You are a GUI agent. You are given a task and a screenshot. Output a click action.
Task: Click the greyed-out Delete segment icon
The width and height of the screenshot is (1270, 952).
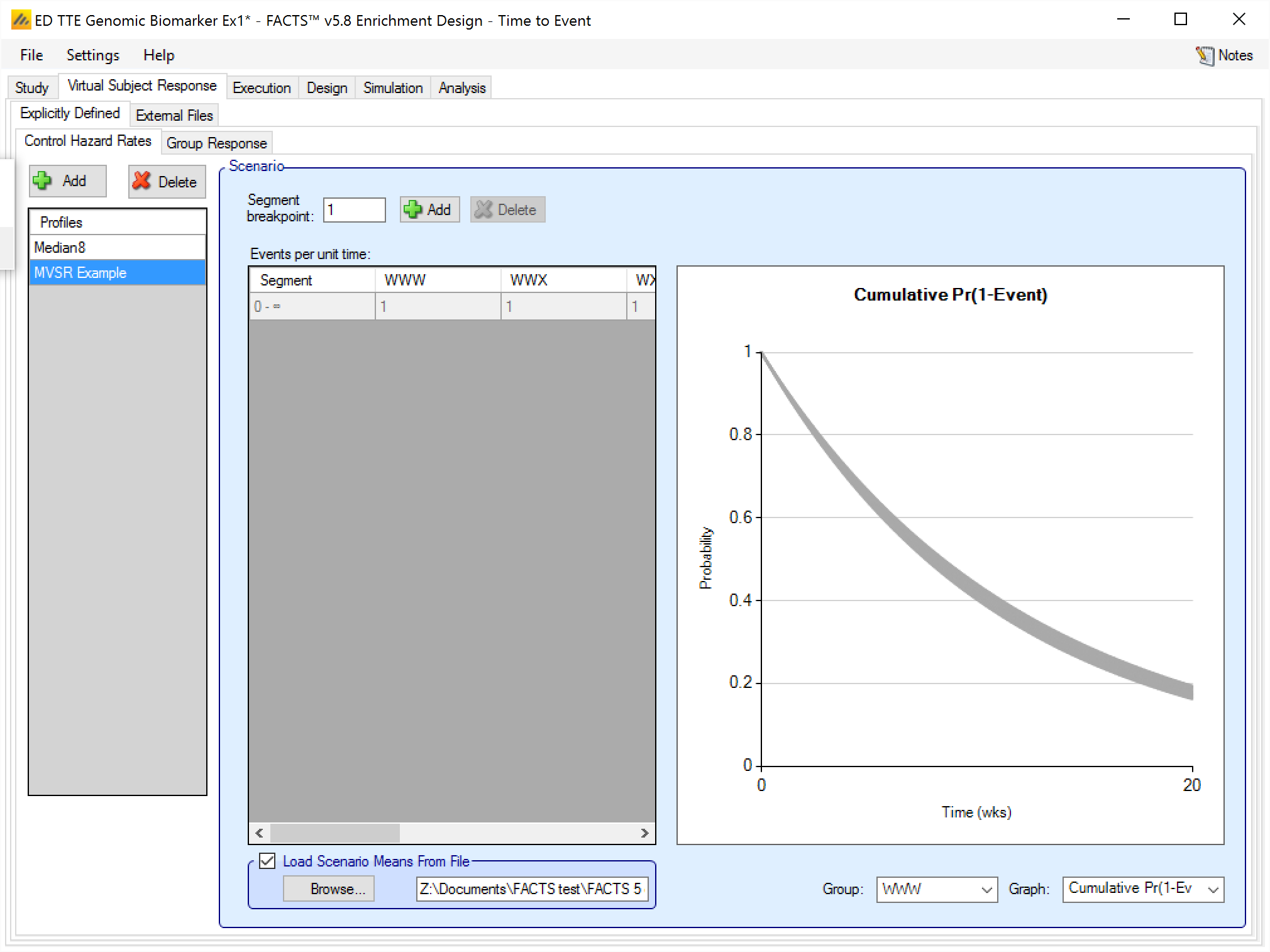(483, 209)
